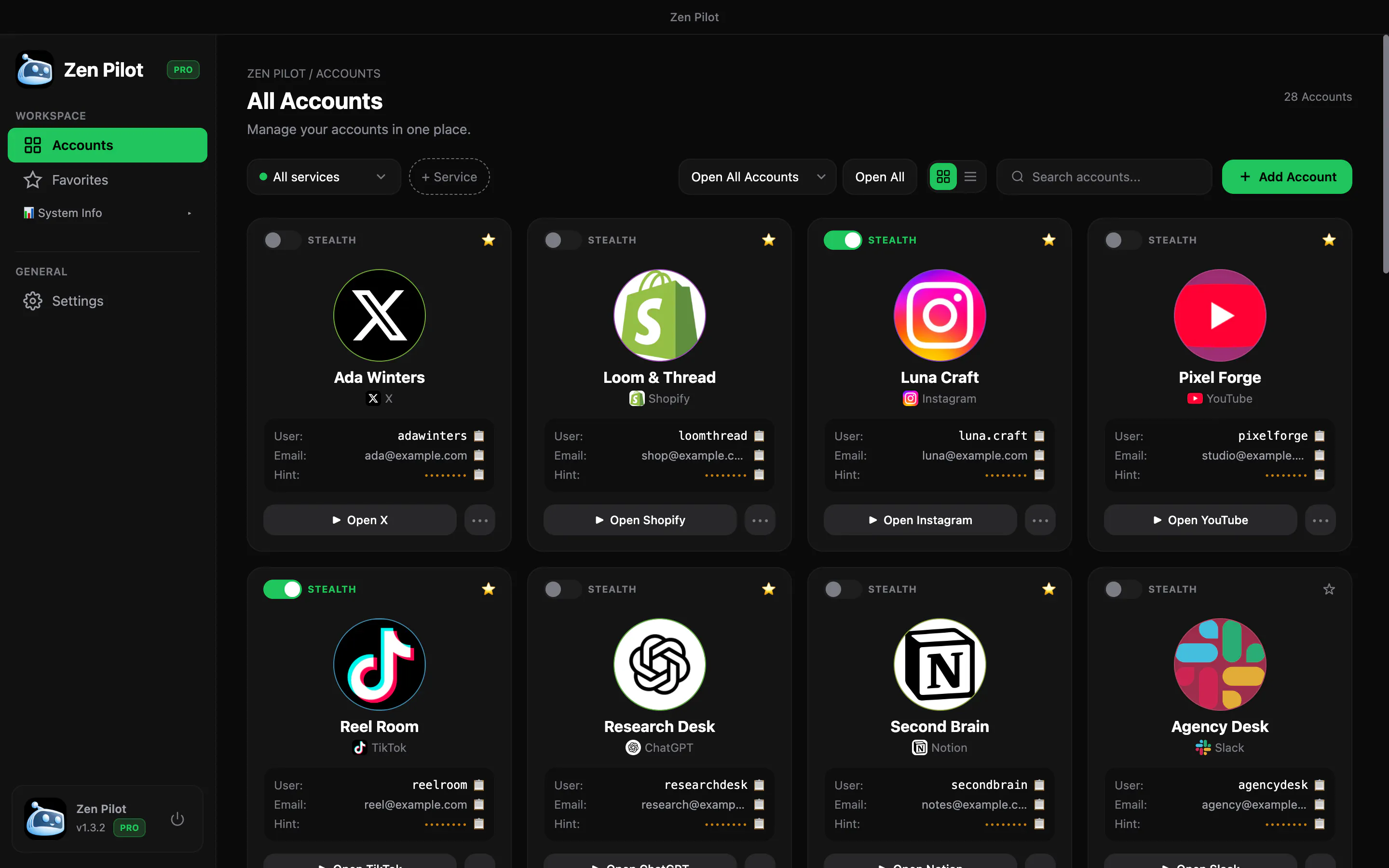
Task: Open more options for Ada Winters
Action: [480, 520]
